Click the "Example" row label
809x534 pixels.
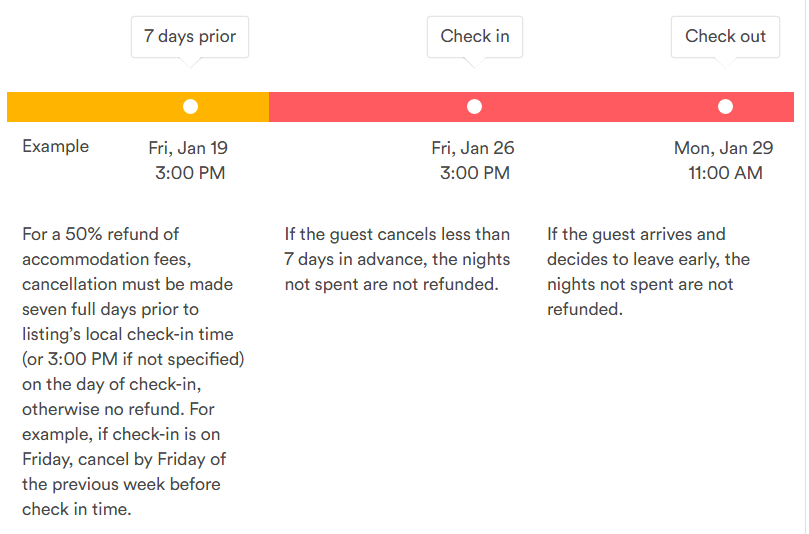(55, 147)
